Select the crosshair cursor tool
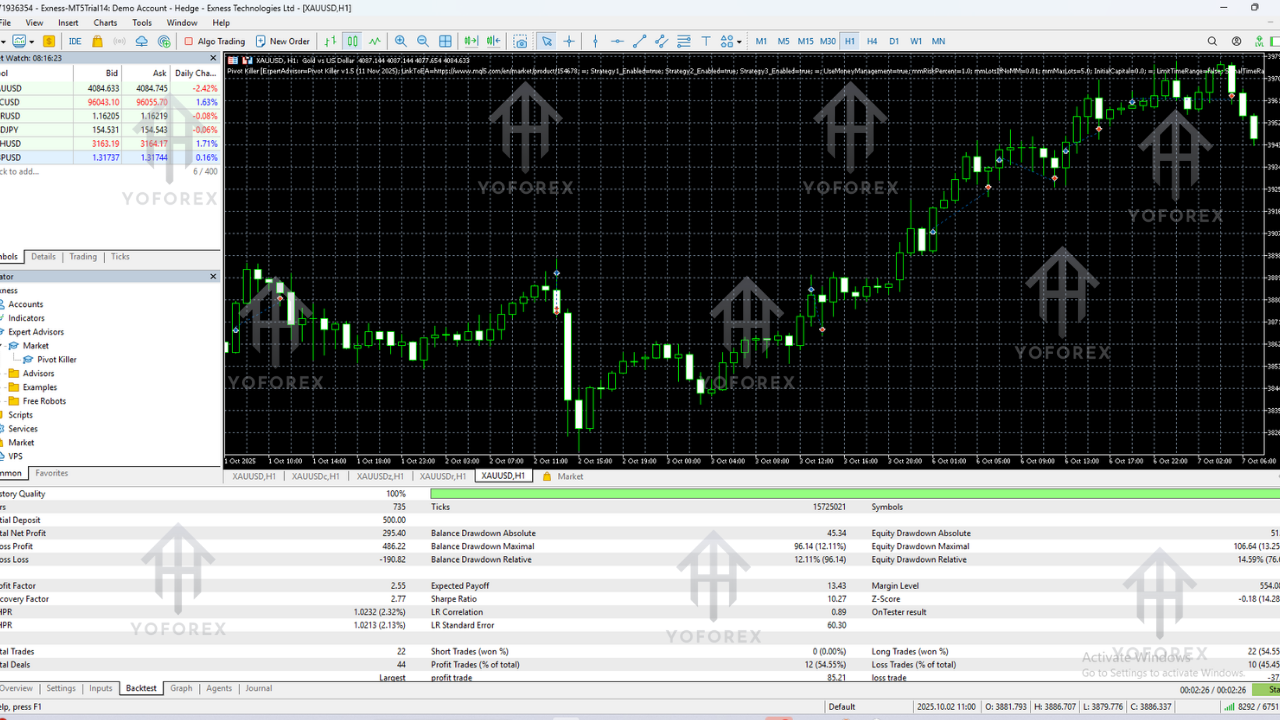The height and width of the screenshot is (720, 1280). [569, 41]
